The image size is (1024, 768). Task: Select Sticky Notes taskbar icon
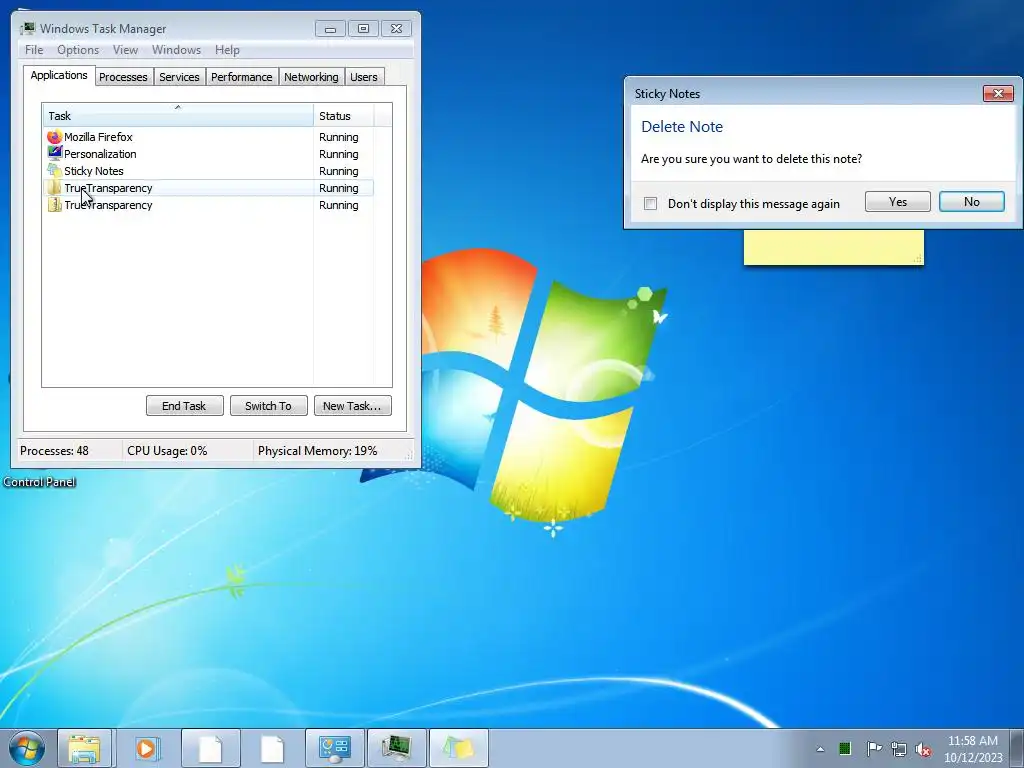pos(458,748)
